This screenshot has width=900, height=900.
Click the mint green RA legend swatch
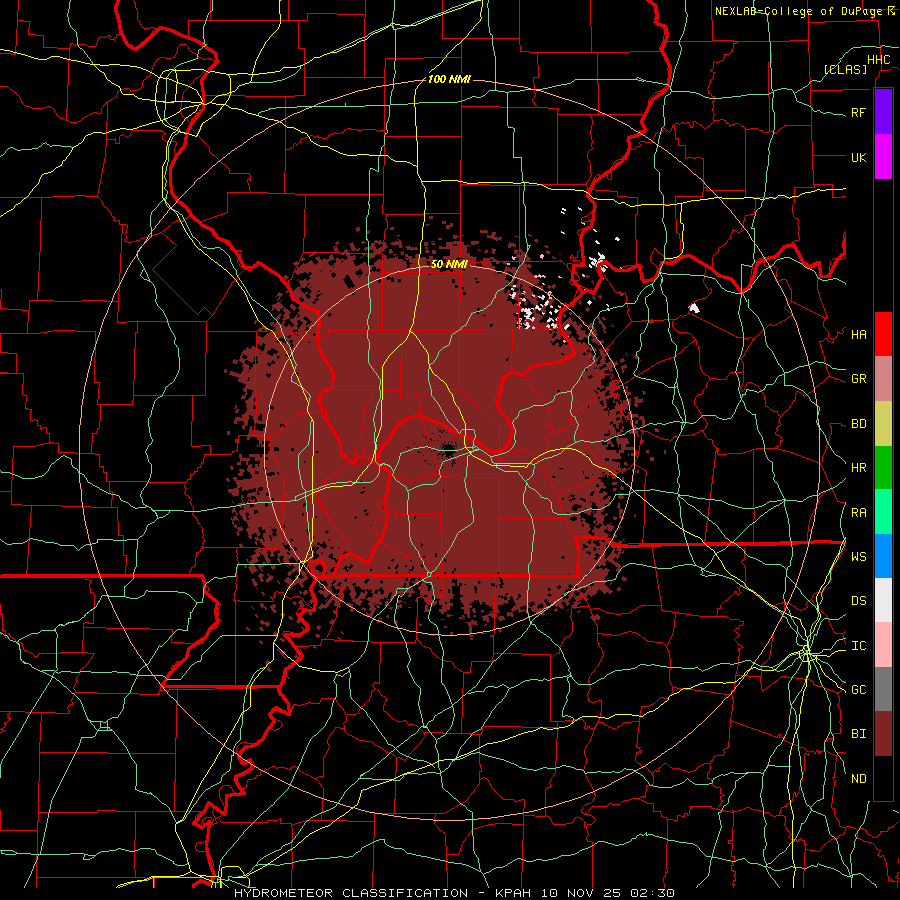coord(883,512)
